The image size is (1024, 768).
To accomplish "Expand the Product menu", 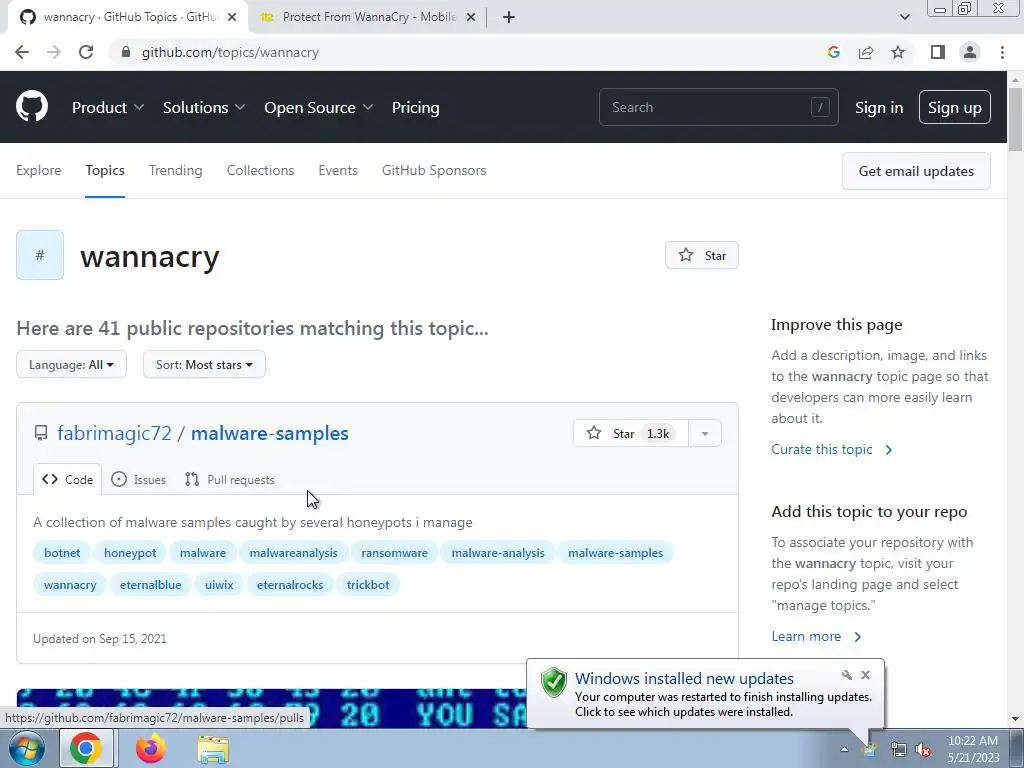I will click(108, 107).
